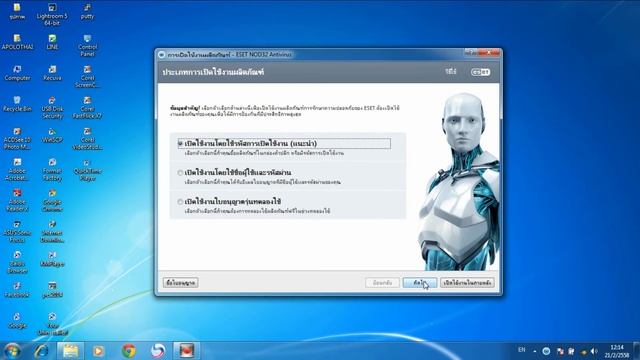Select the ASUS Sonic Focus shortcut
The image size is (640, 360).
point(17,232)
